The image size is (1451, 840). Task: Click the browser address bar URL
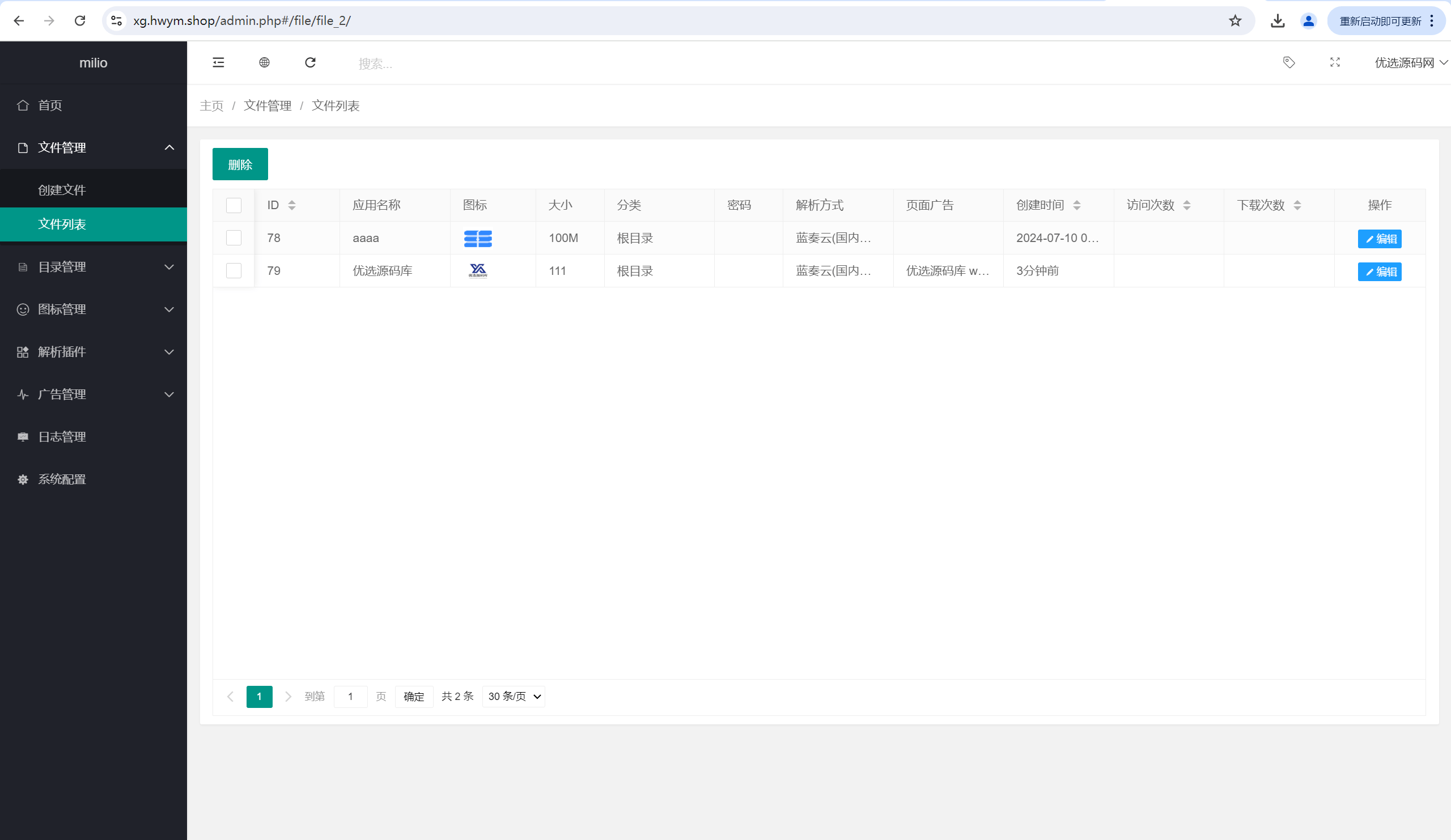coord(242,21)
